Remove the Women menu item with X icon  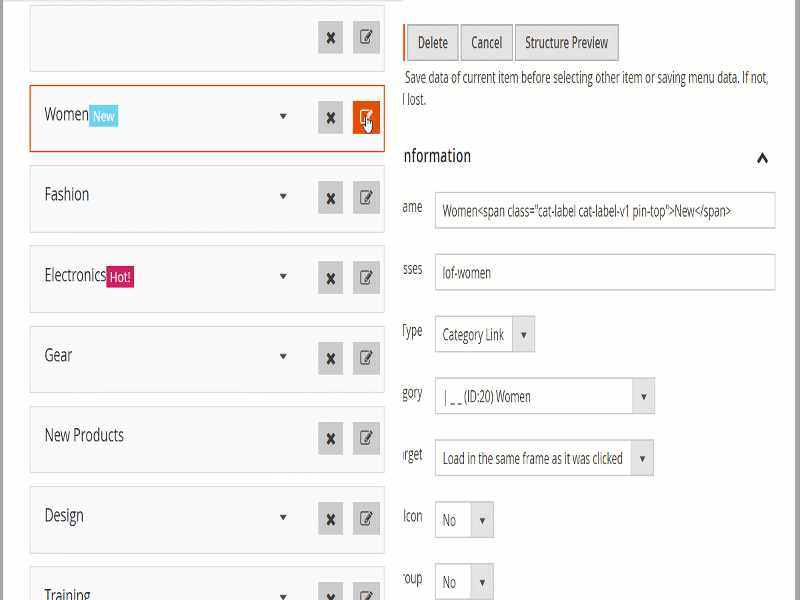tap(330, 117)
